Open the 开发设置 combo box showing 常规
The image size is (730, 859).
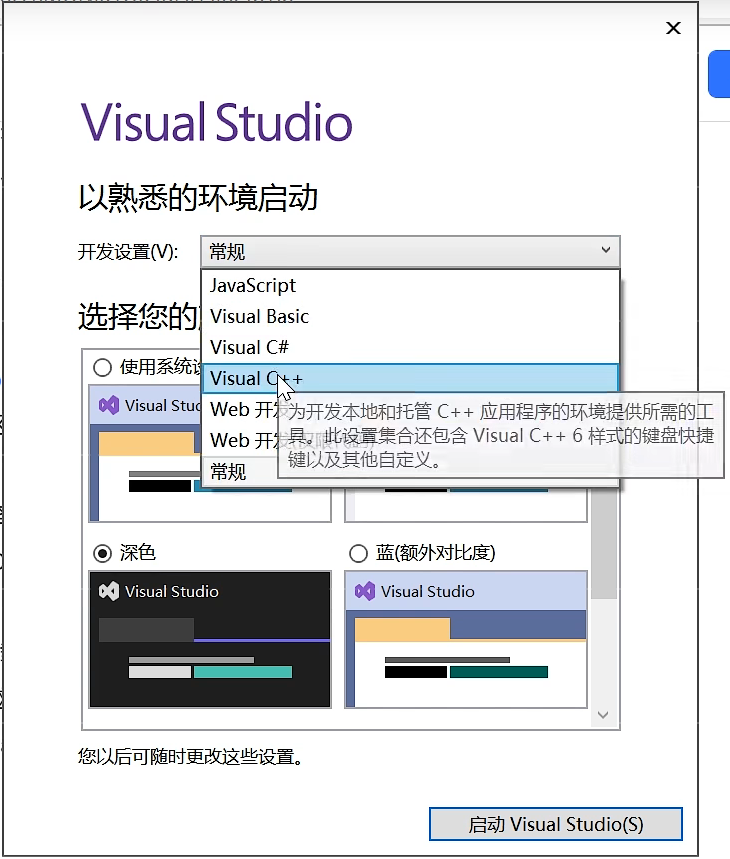pos(410,252)
